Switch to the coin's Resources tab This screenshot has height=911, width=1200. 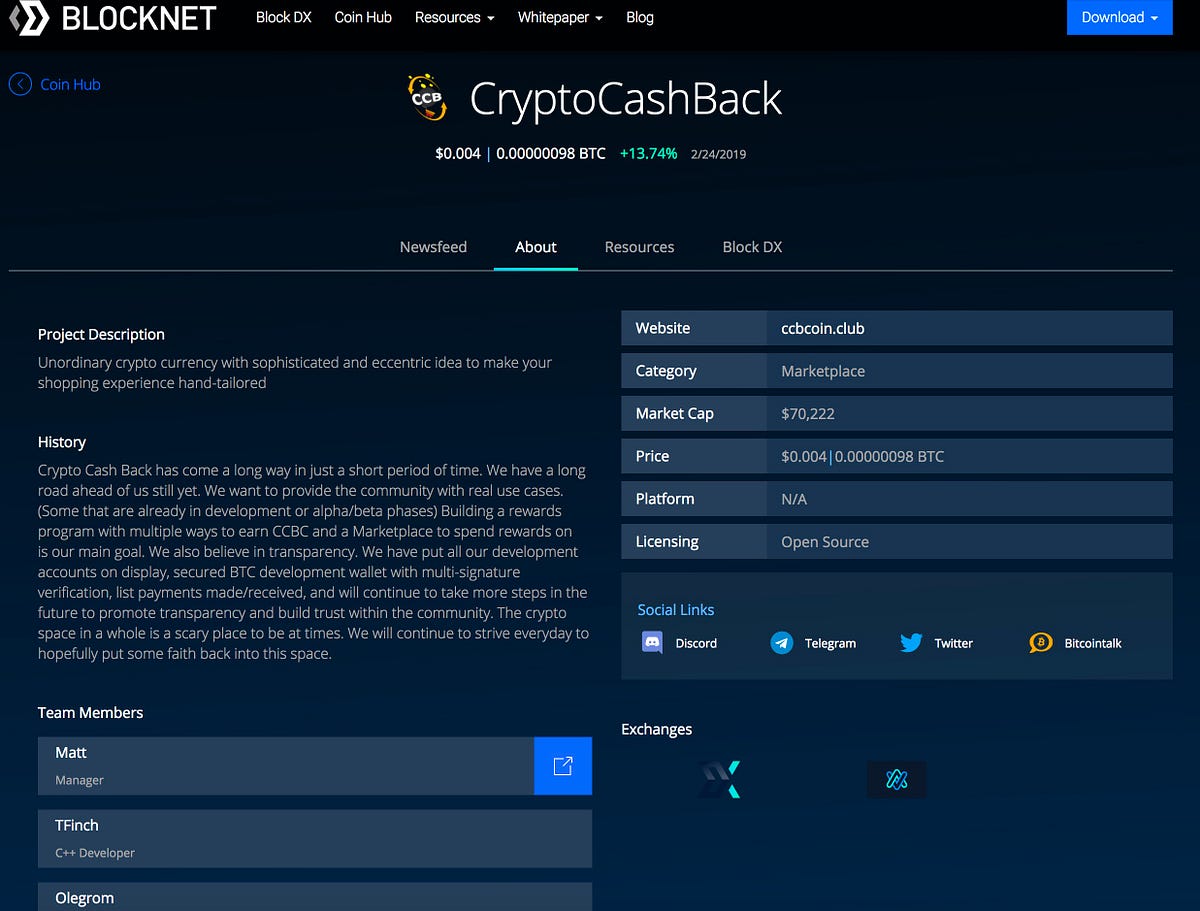tap(639, 247)
